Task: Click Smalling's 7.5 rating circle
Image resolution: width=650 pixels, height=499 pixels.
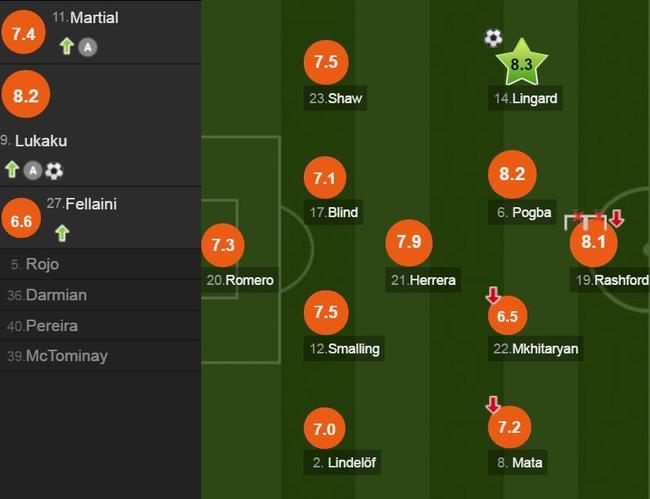Action: click(x=326, y=312)
